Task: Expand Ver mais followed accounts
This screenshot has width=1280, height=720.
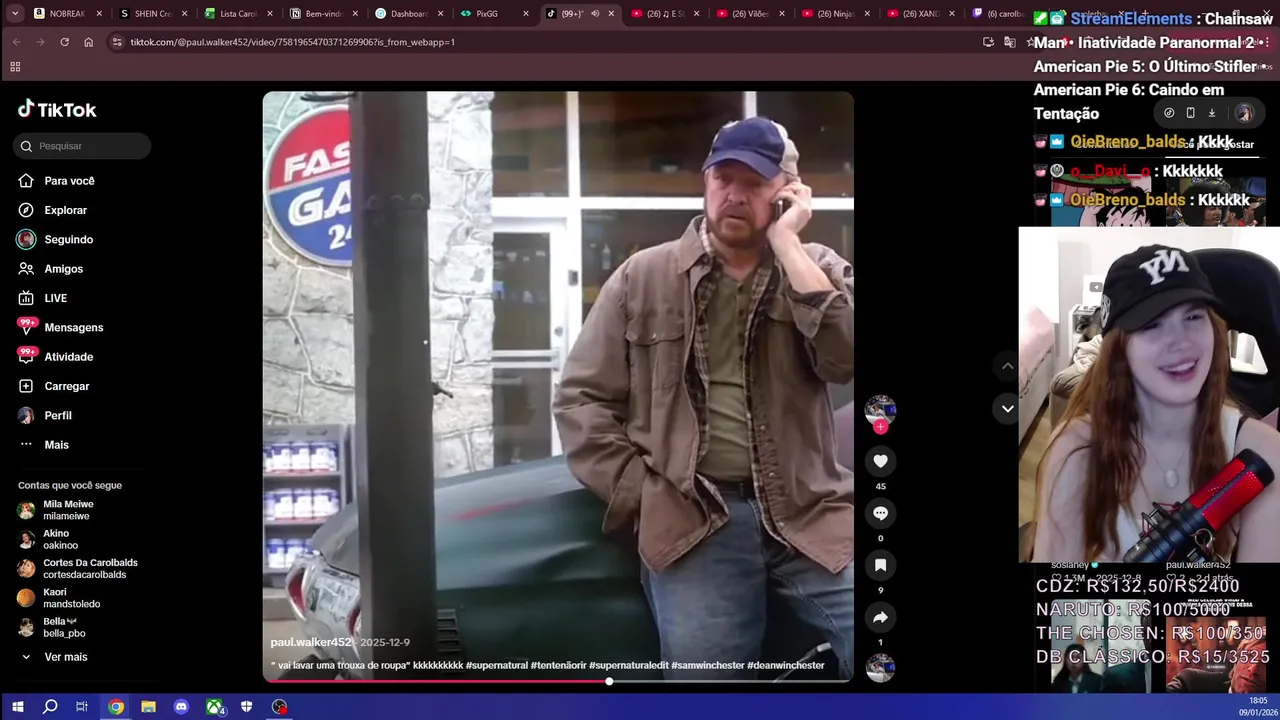Action: [55, 657]
